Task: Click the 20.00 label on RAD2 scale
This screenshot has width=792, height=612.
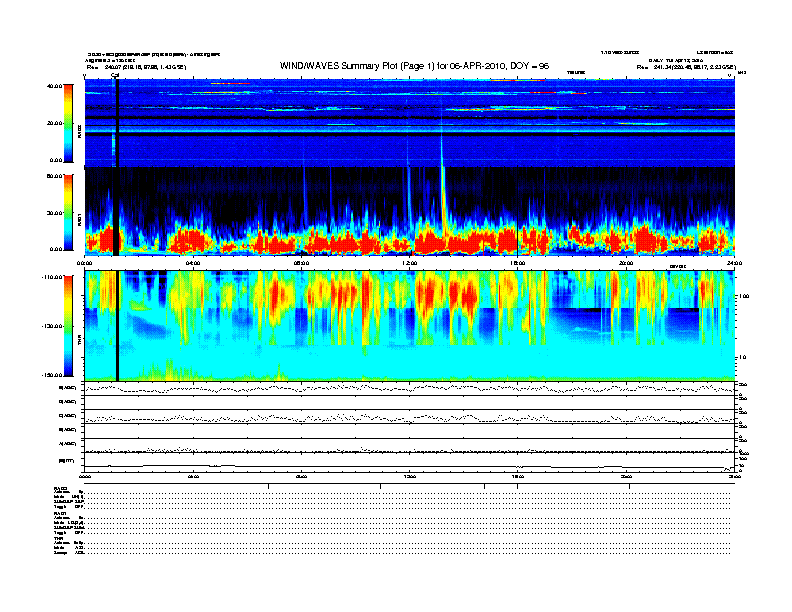Action: [54, 123]
